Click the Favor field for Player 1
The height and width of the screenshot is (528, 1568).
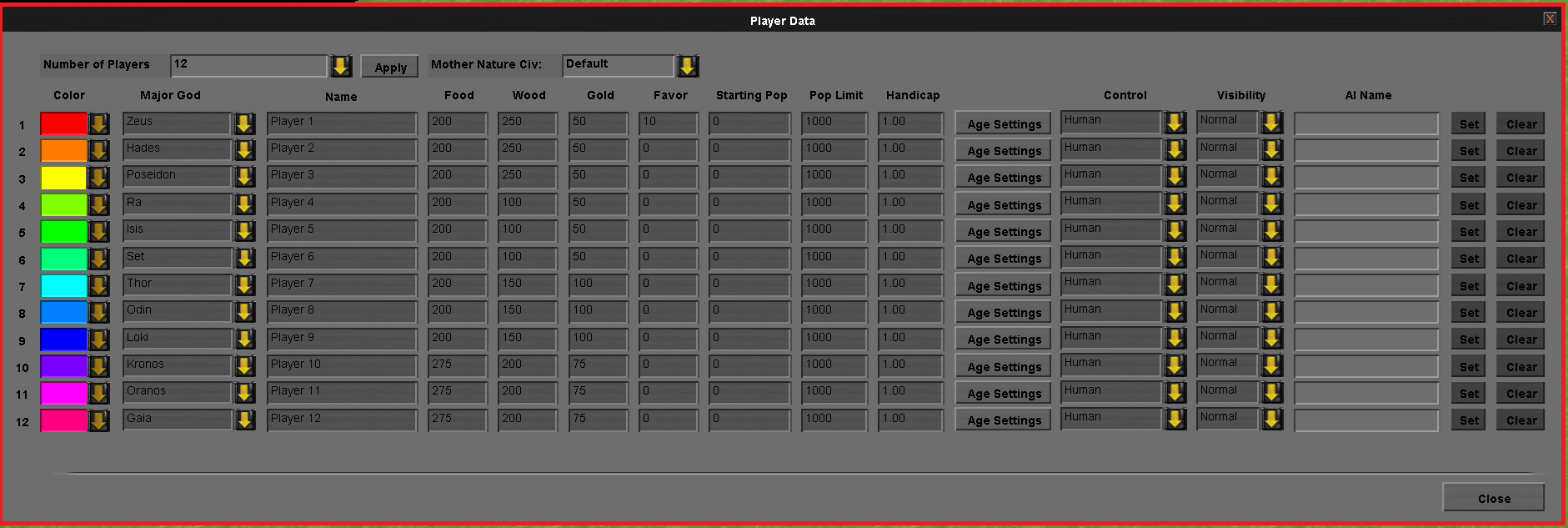click(x=668, y=123)
